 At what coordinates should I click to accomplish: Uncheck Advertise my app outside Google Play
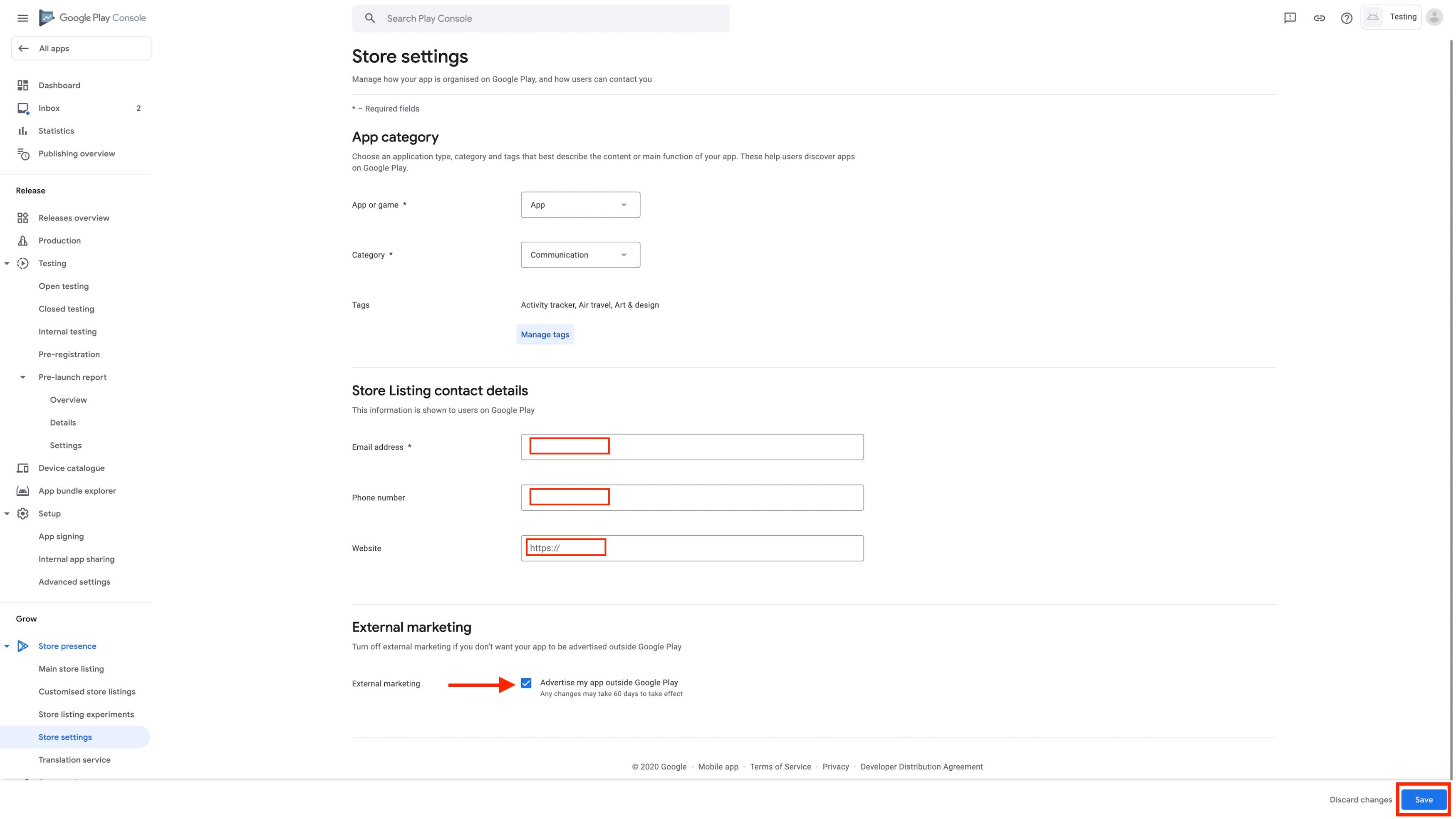pos(526,683)
